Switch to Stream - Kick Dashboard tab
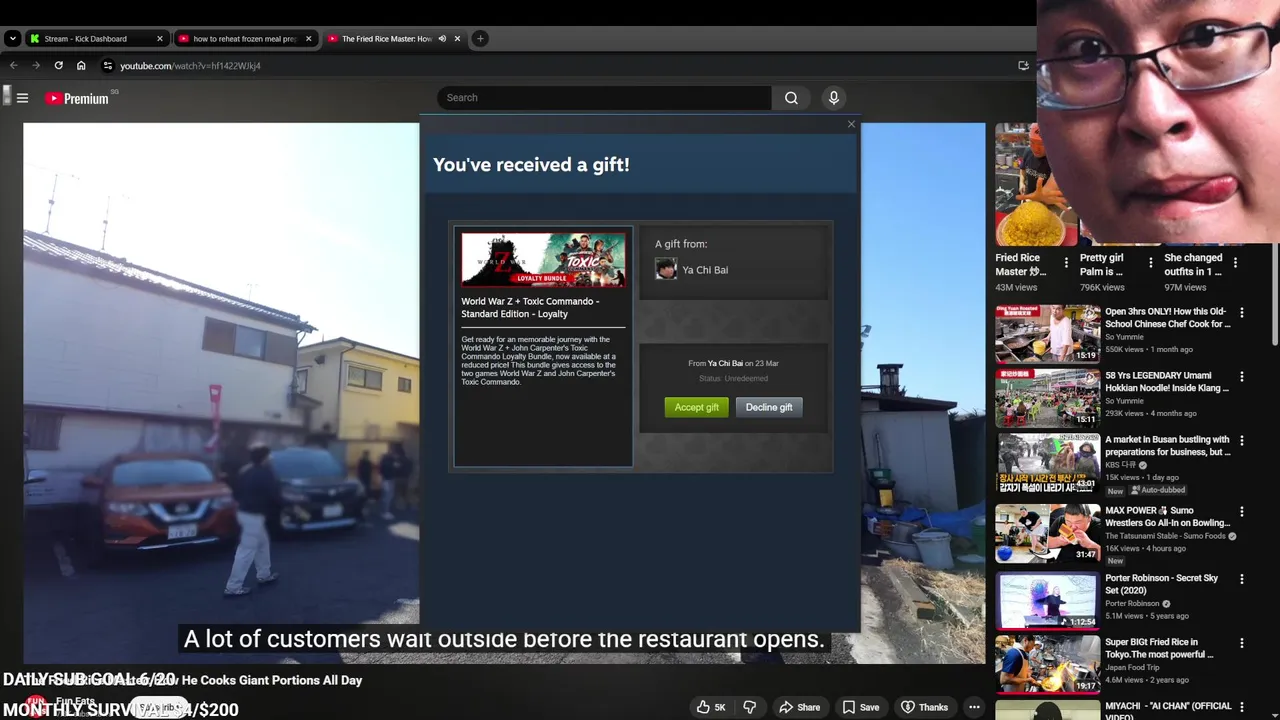This screenshot has height=720, width=1280. click(x=96, y=39)
